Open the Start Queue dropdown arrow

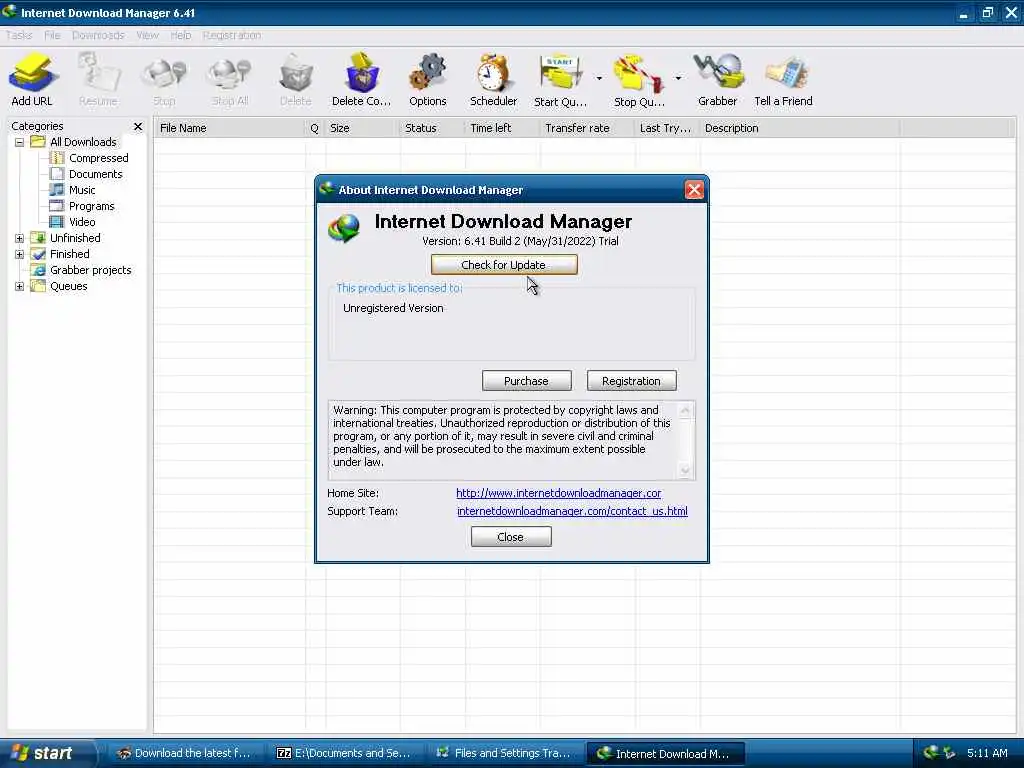coord(599,78)
